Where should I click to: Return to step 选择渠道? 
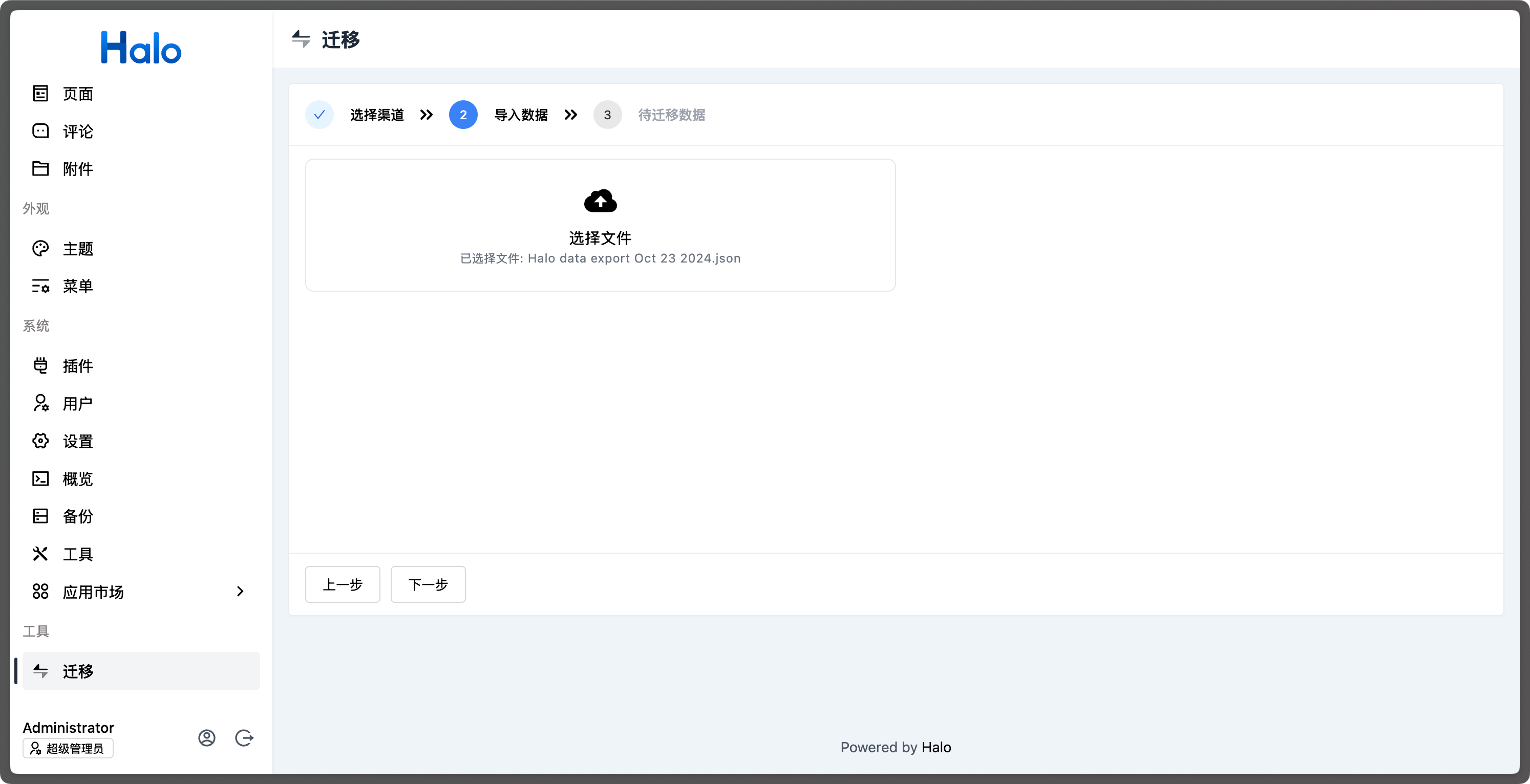(x=377, y=115)
